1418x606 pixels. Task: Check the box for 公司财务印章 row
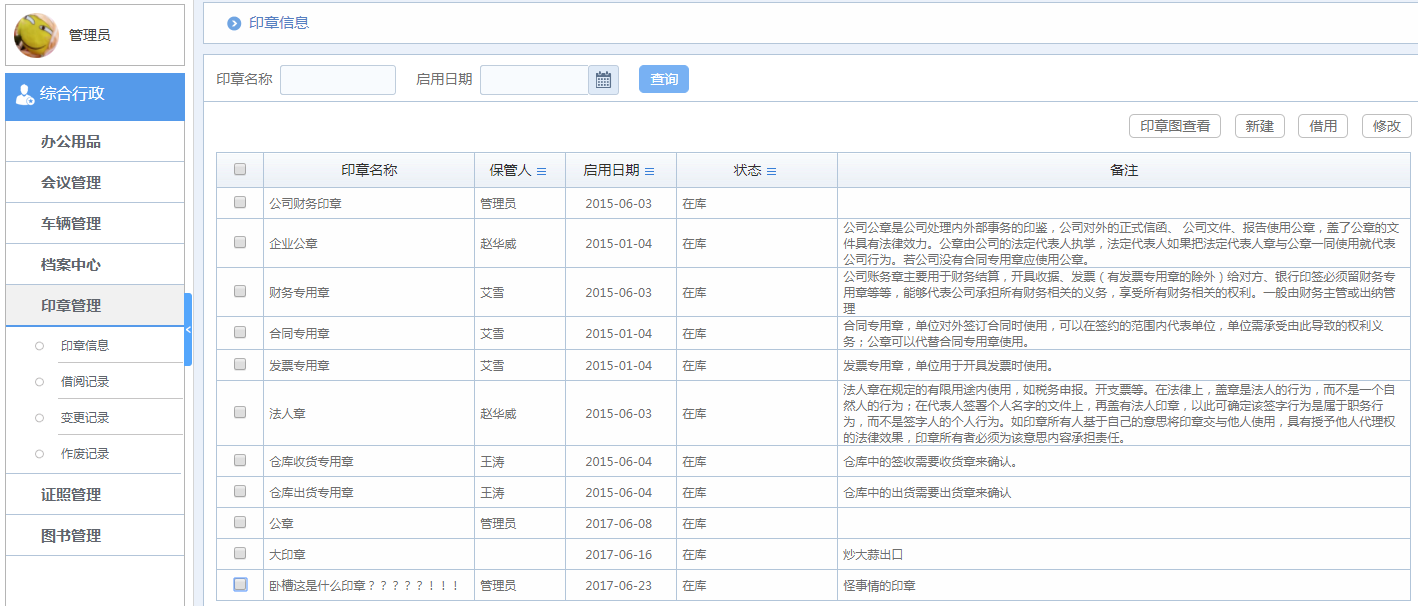click(240, 202)
